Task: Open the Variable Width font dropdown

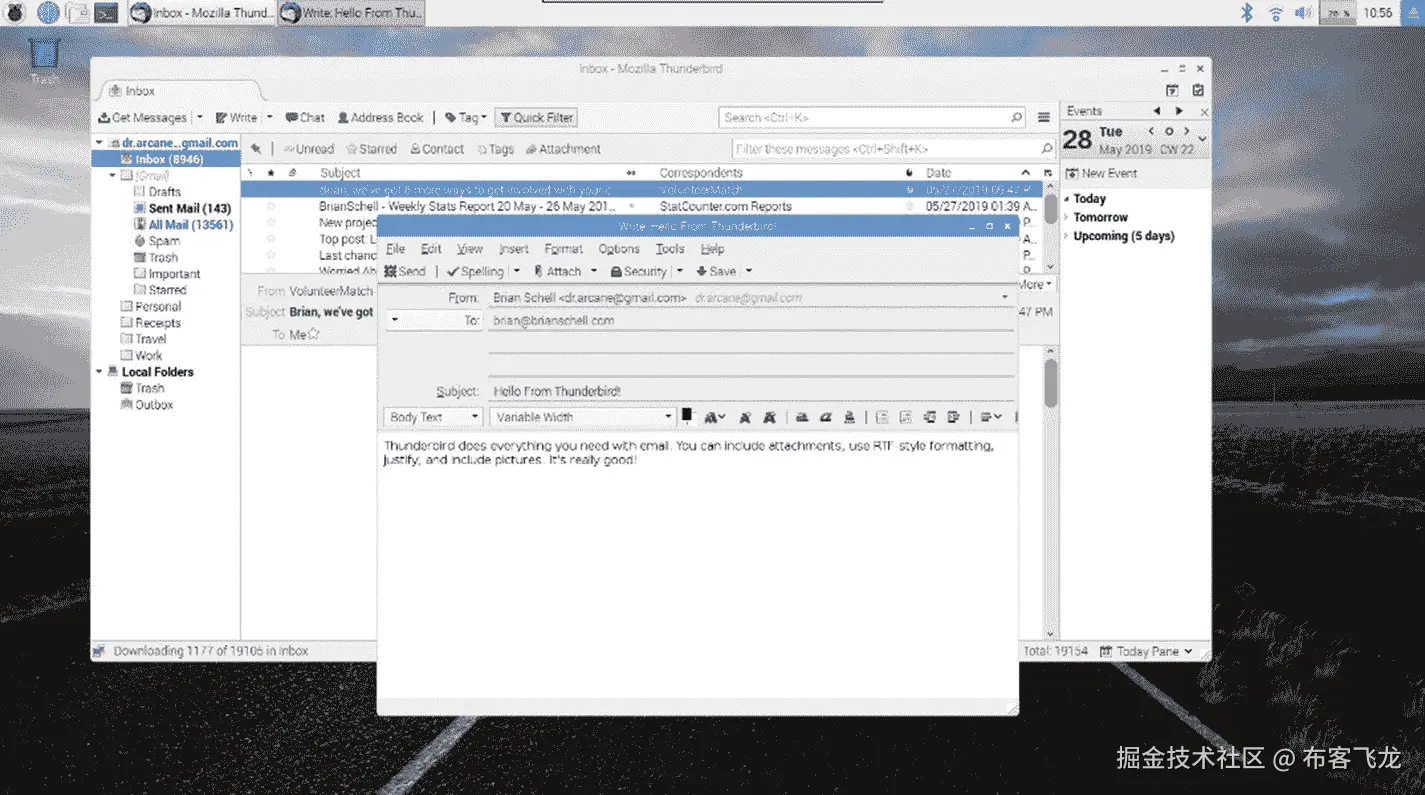Action: click(x=583, y=417)
